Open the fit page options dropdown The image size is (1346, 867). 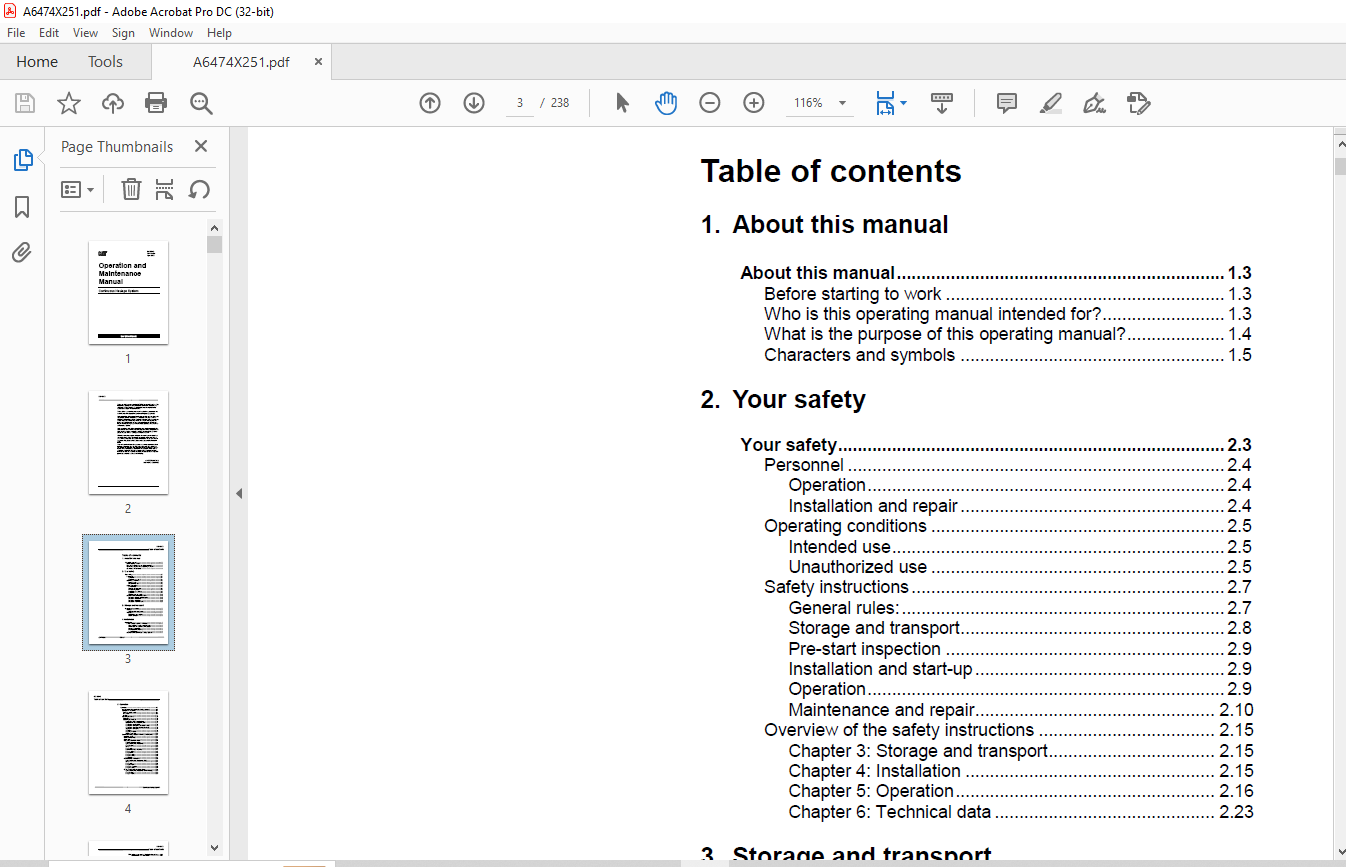pos(890,103)
